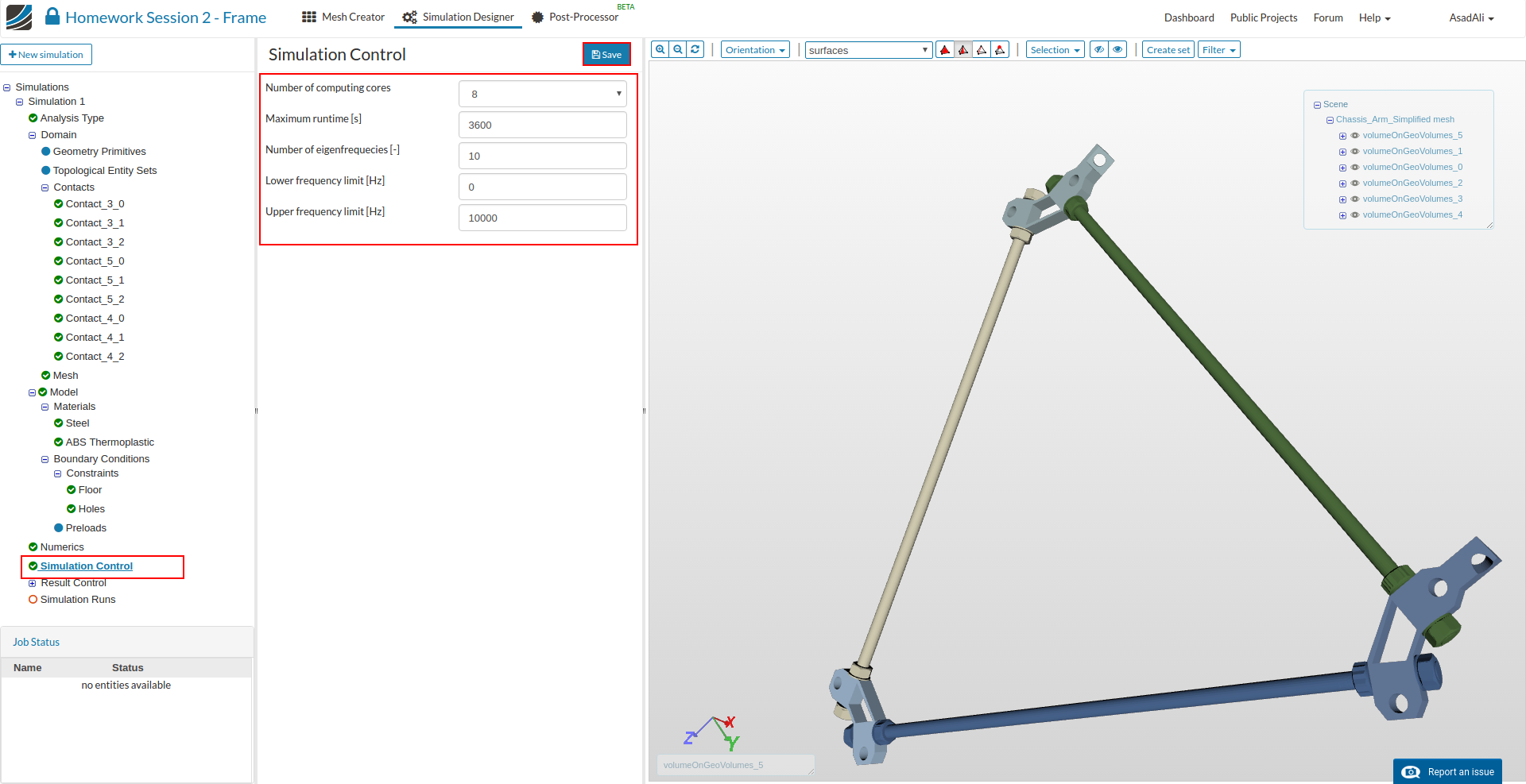Viewport: 1526px width, 784px height.
Task: Collapse the Chassis_Arm_Simplified mesh node
Action: (x=1330, y=120)
